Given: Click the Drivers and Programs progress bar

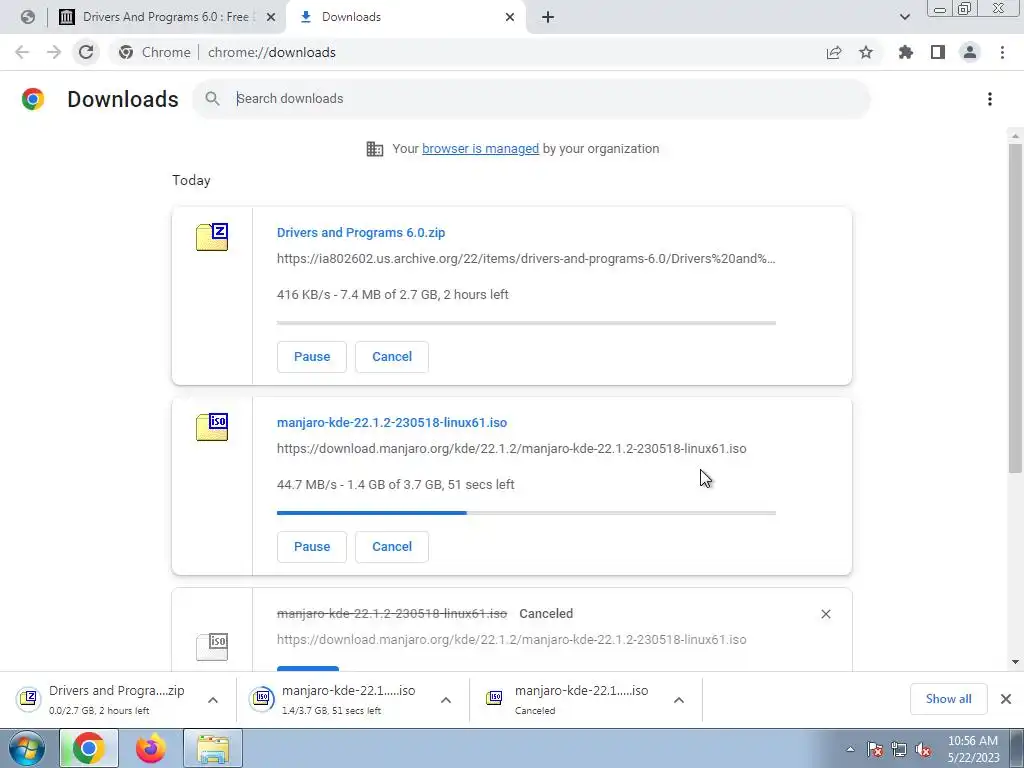Looking at the screenshot, I should pyautogui.click(x=526, y=323).
